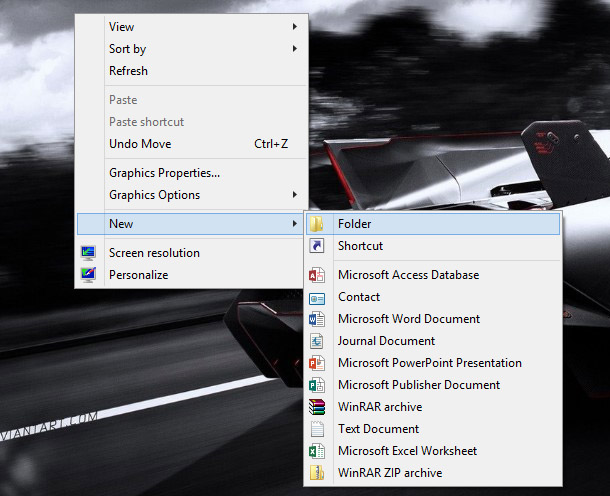
Task: Select the New menu entry
Action: tap(190, 224)
